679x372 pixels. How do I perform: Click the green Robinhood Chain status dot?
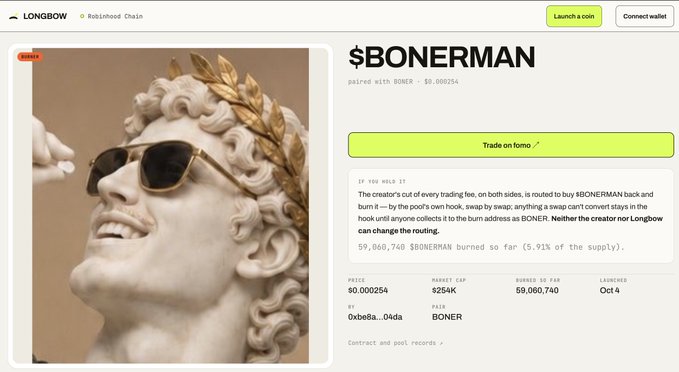(x=82, y=16)
